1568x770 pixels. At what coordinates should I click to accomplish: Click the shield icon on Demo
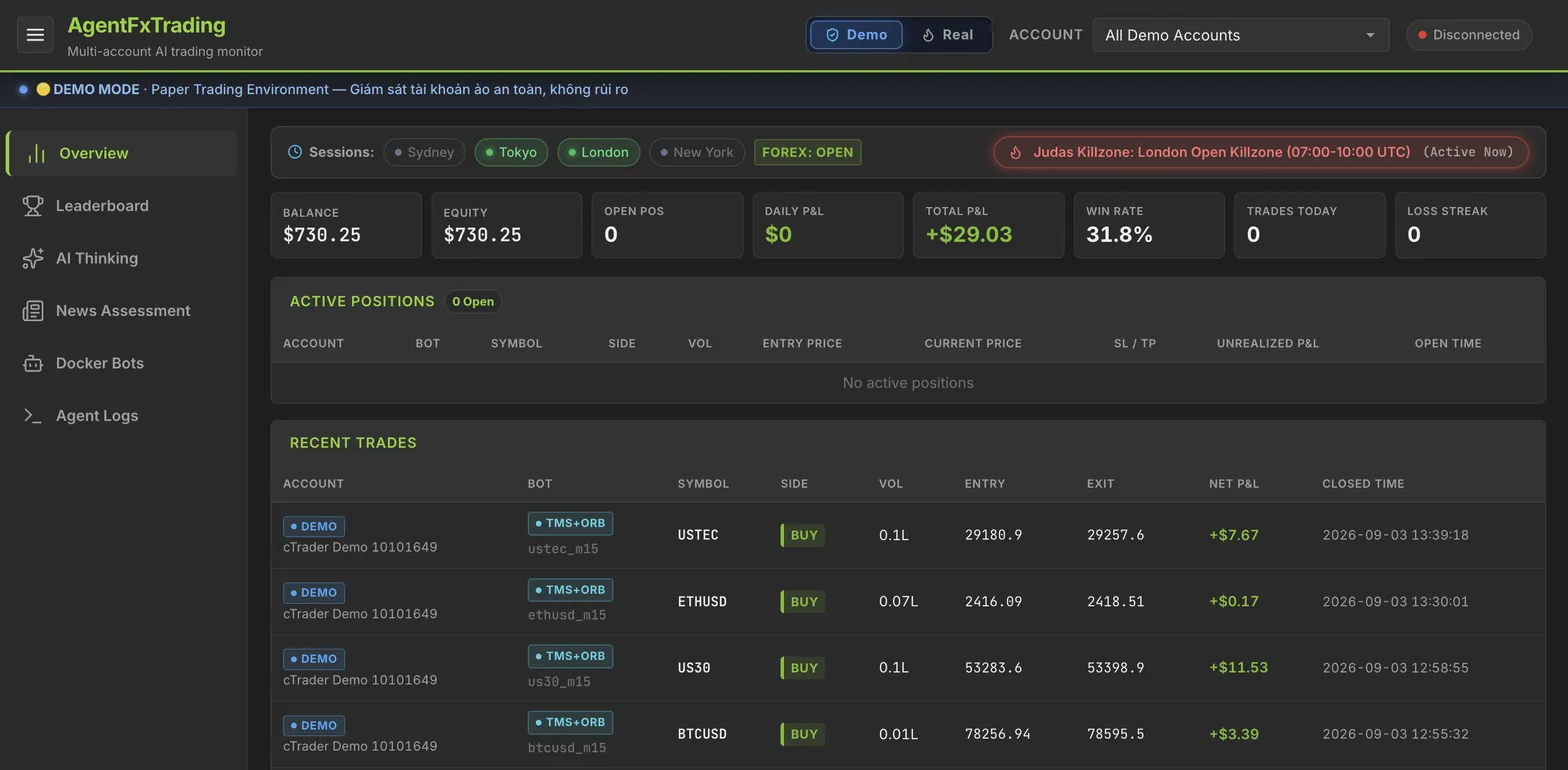(832, 35)
